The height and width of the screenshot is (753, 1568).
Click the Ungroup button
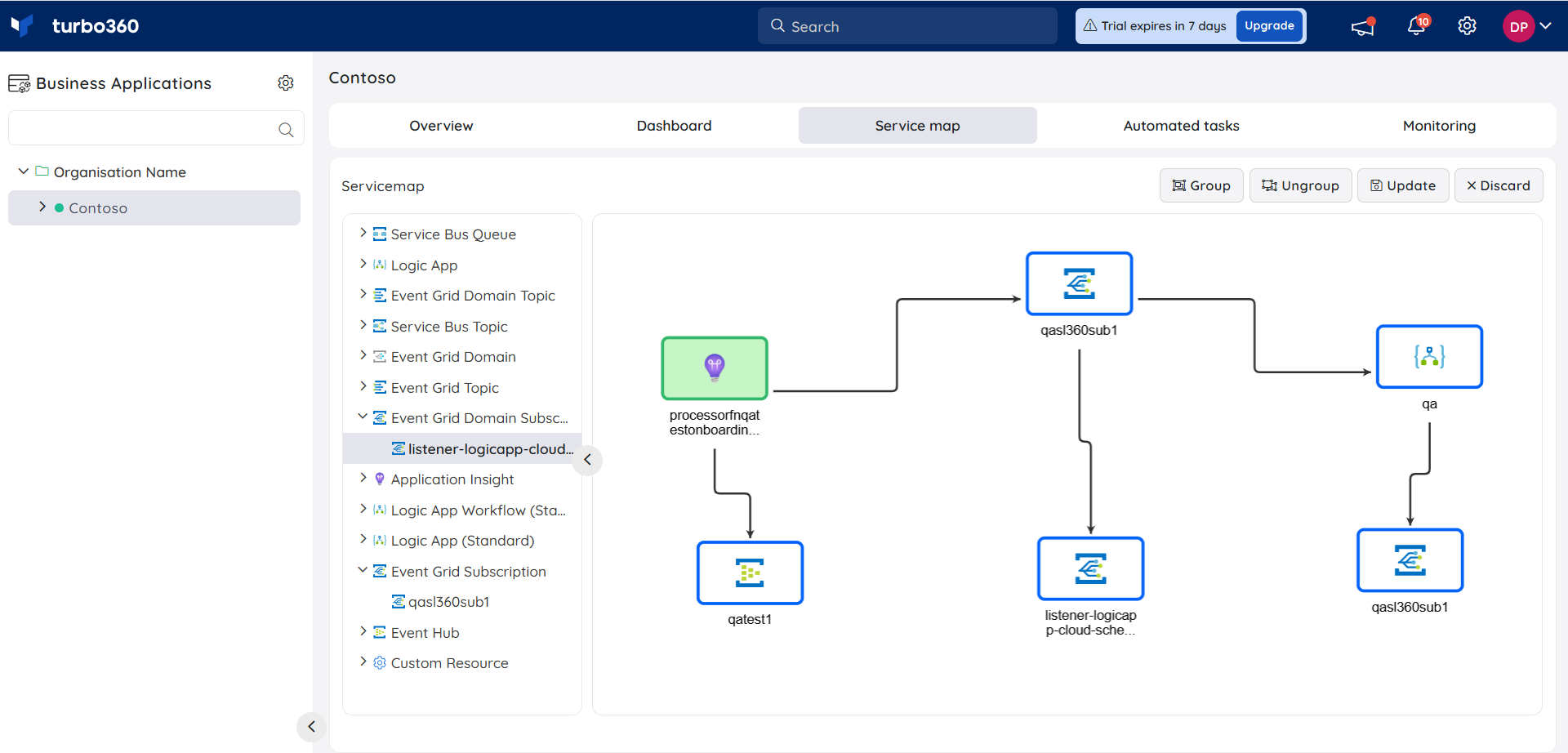pyautogui.click(x=1301, y=185)
